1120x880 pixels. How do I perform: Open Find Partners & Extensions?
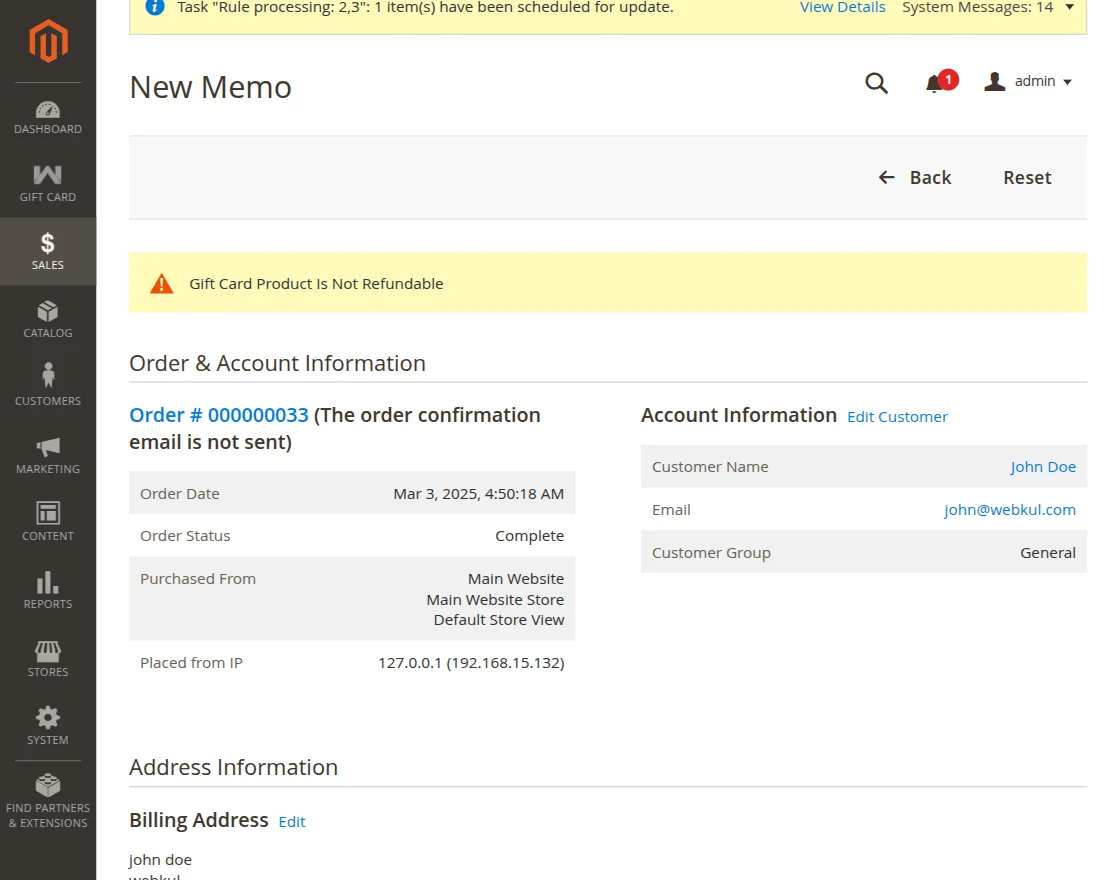pos(48,802)
